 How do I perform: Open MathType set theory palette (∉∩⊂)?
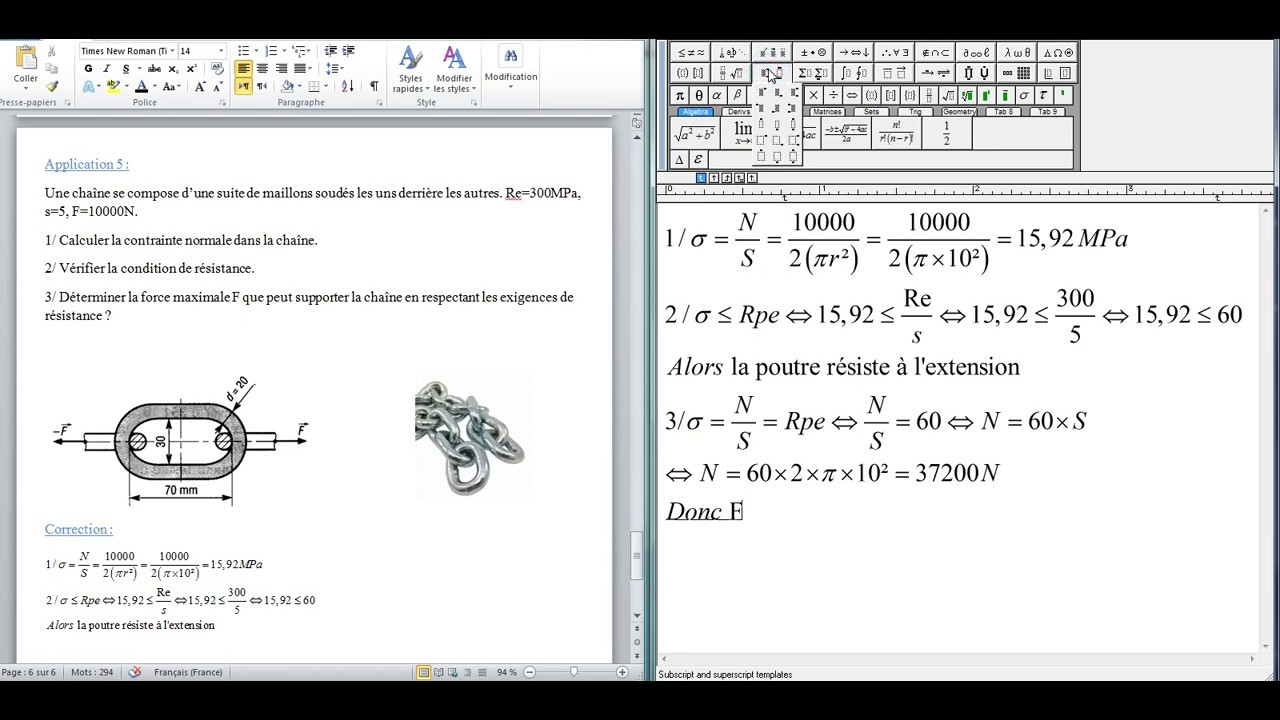(x=937, y=53)
